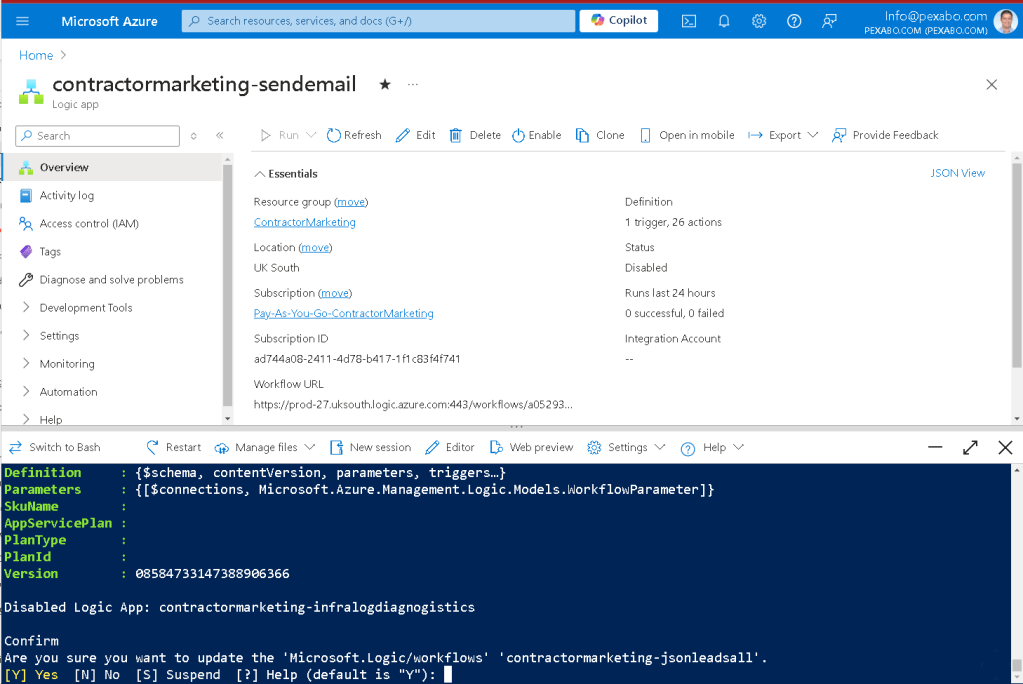Open Cloud Shell Settings dropdown

pyautogui.click(x=626, y=447)
